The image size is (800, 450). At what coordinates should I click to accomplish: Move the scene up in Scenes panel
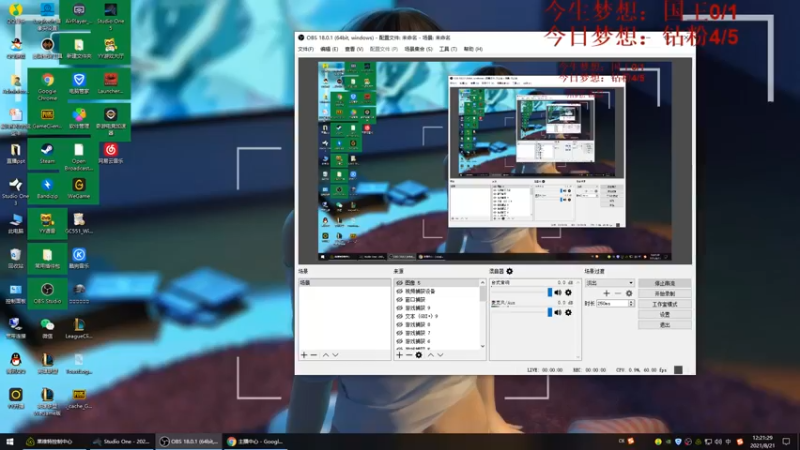pyautogui.click(x=326, y=355)
